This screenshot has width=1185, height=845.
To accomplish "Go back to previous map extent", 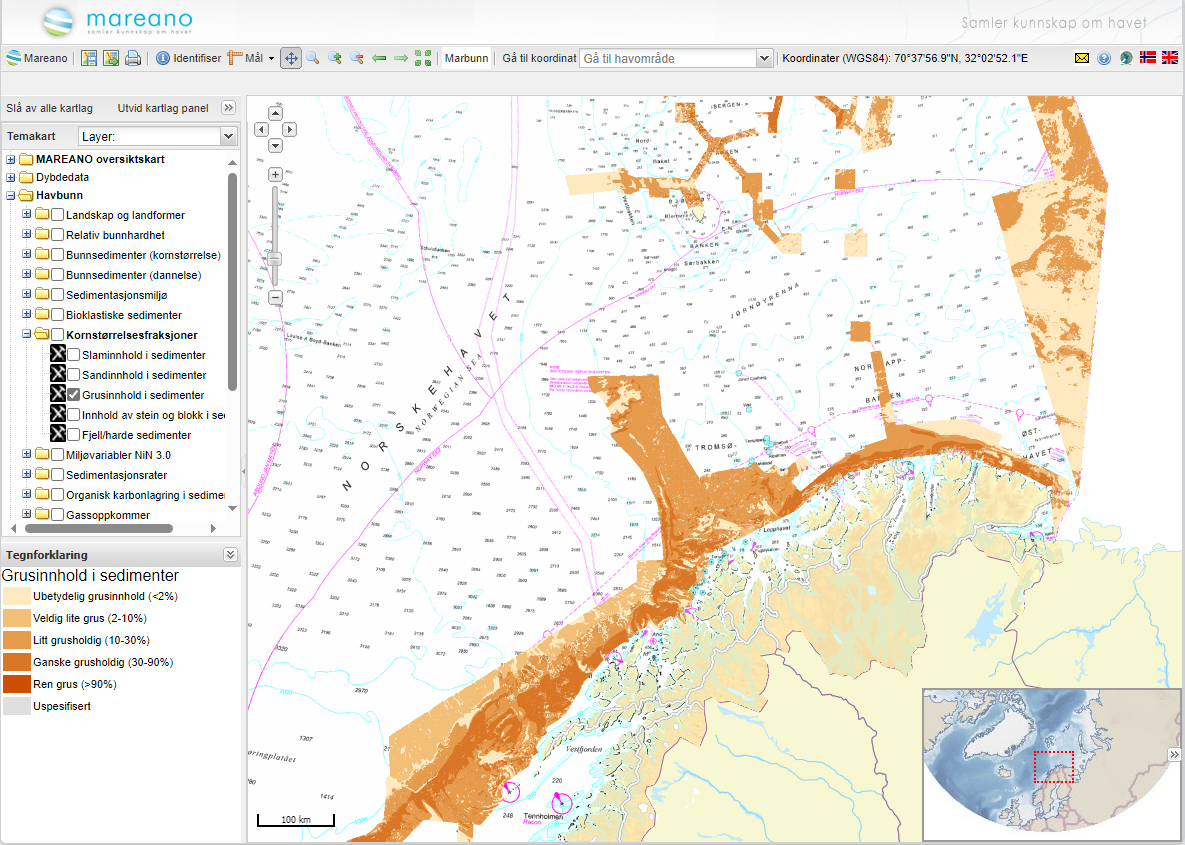I will pos(379,58).
